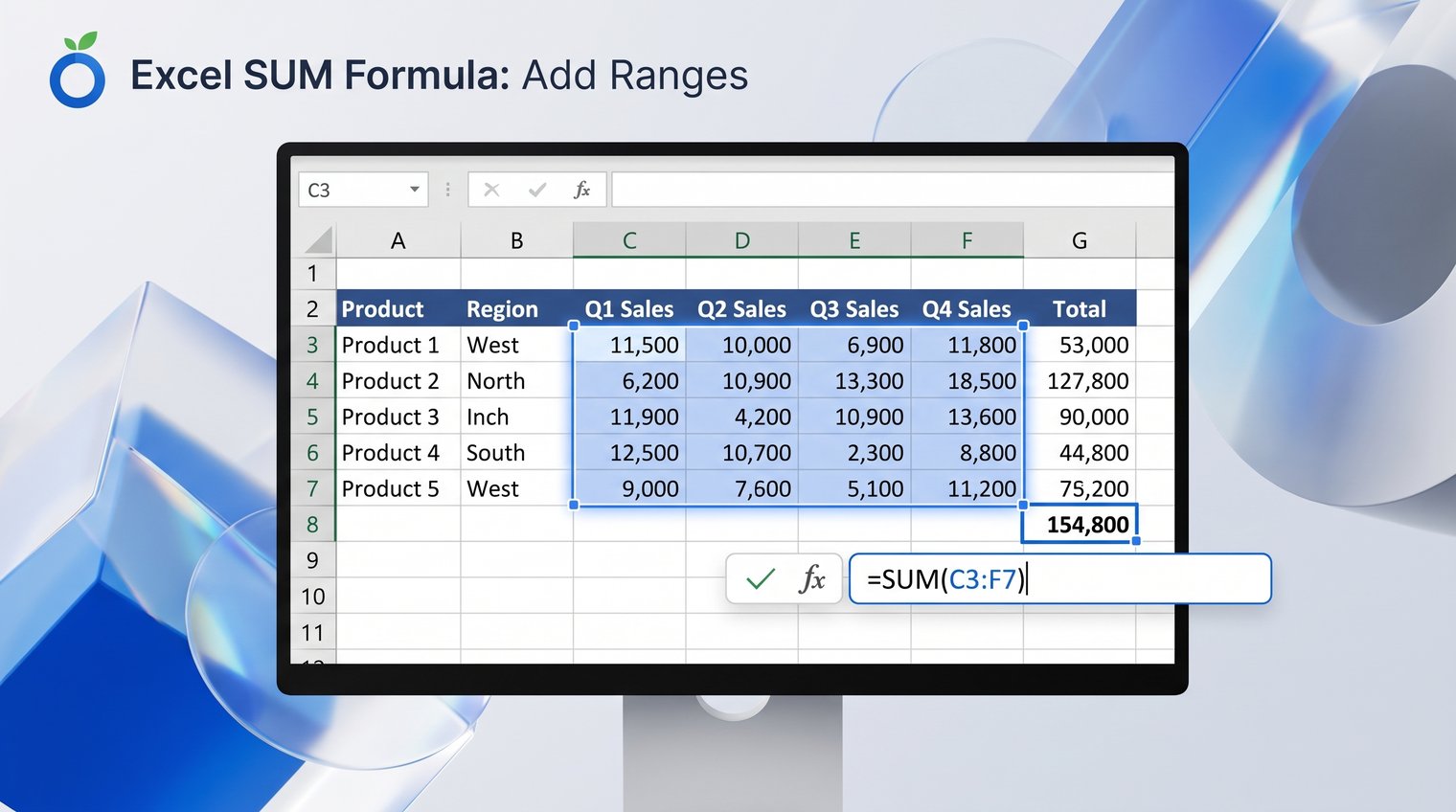Click the fill handle of cell 154,800

coord(1136,541)
